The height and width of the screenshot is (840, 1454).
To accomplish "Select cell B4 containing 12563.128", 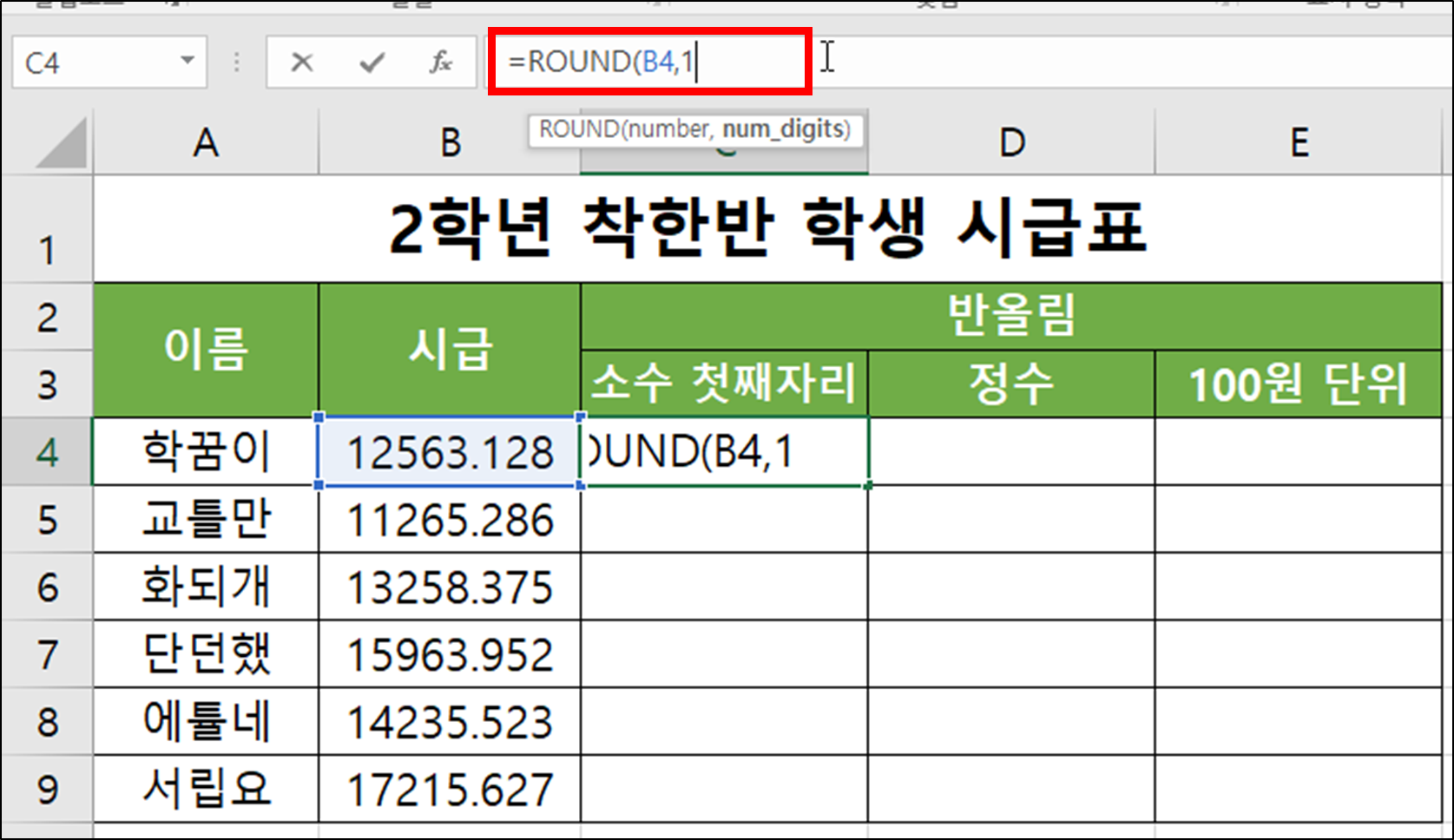I will coord(449,451).
